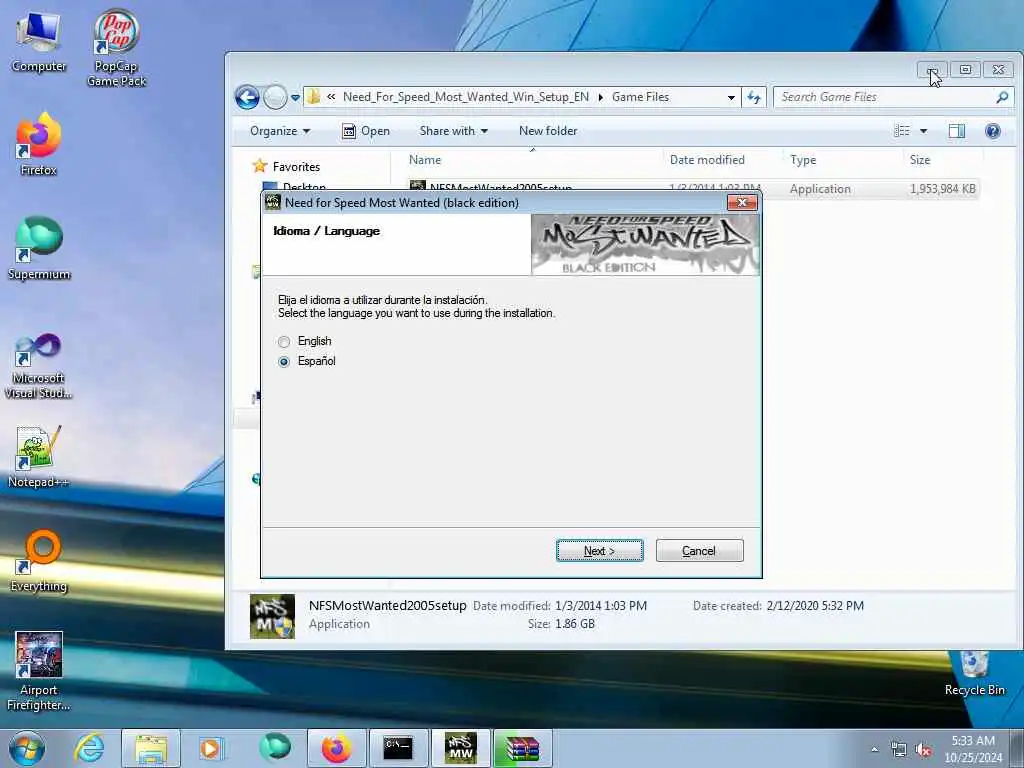Open the Everything desktop shortcut
The height and width of the screenshot is (768, 1024).
39,560
